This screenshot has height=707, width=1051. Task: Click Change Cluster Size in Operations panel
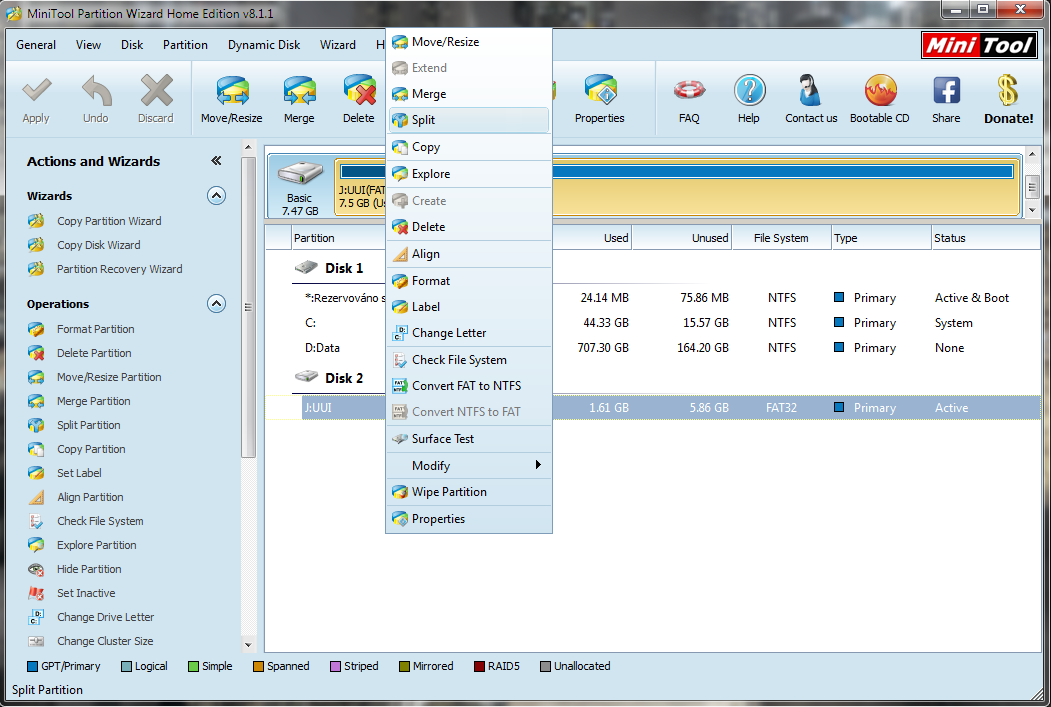pyautogui.click(x=105, y=641)
